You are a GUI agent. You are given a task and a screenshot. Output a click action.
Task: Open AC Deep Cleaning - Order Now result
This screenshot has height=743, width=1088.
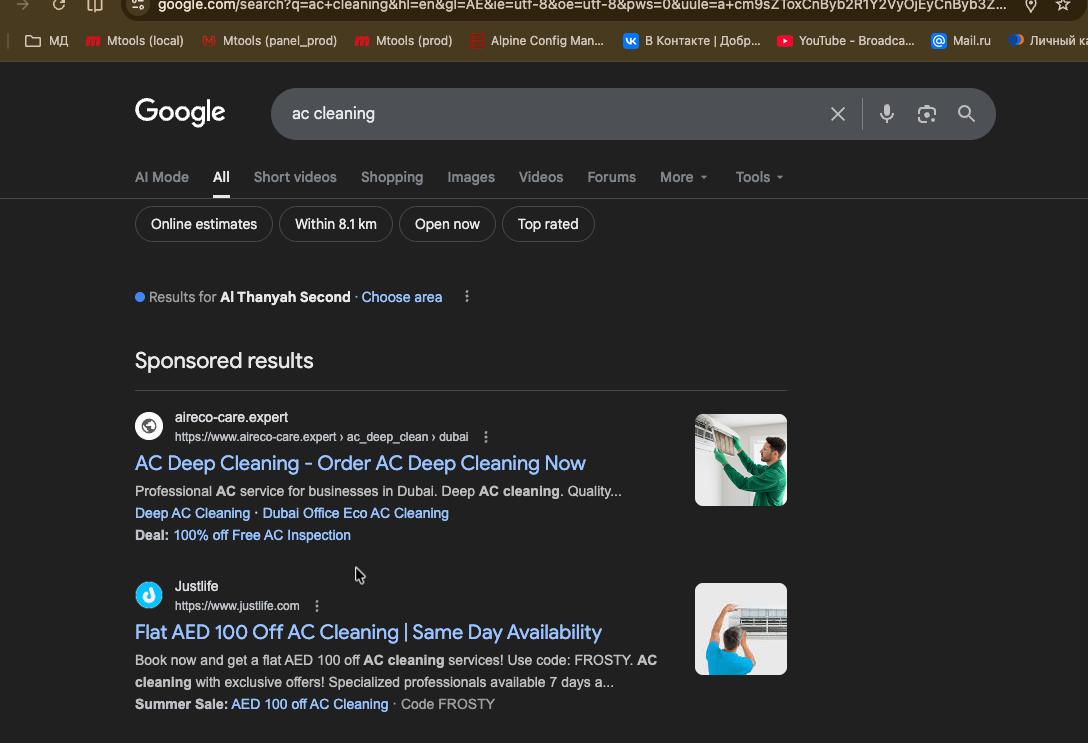click(x=360, y=463)
